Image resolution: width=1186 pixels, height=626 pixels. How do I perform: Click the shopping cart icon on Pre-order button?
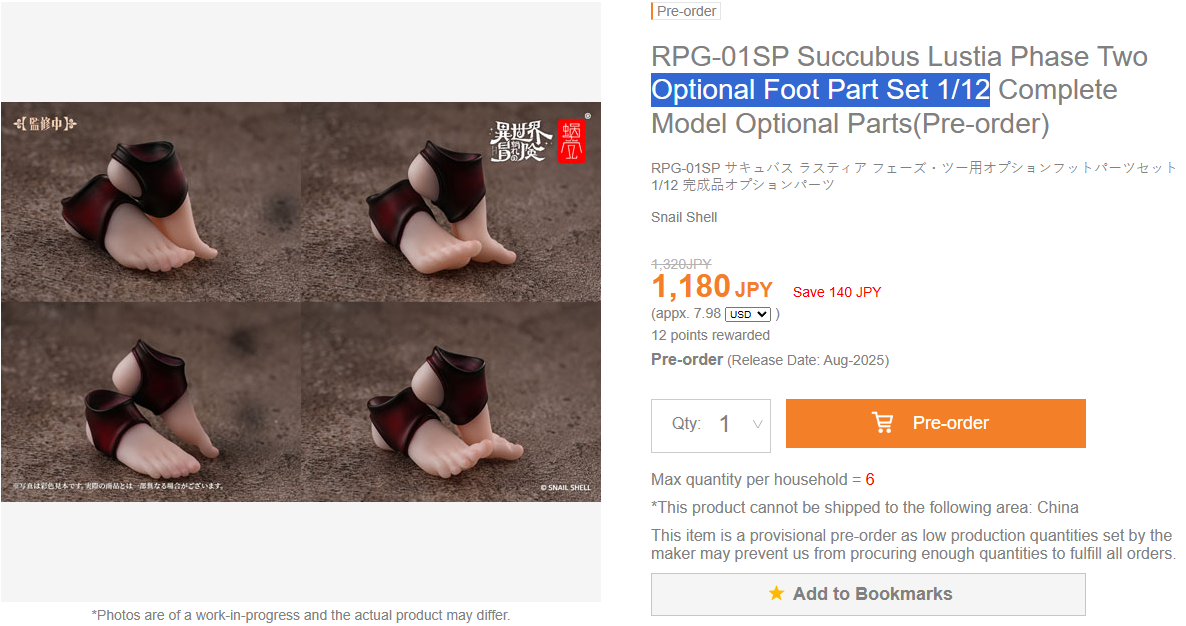882,423
